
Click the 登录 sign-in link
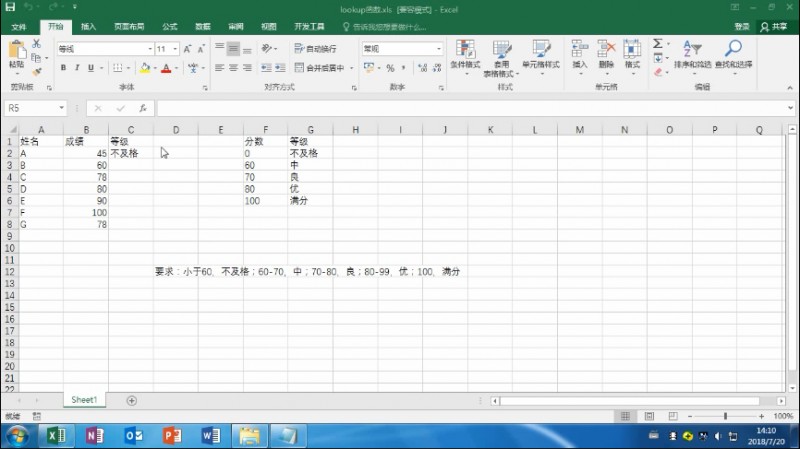click(742, 27)
